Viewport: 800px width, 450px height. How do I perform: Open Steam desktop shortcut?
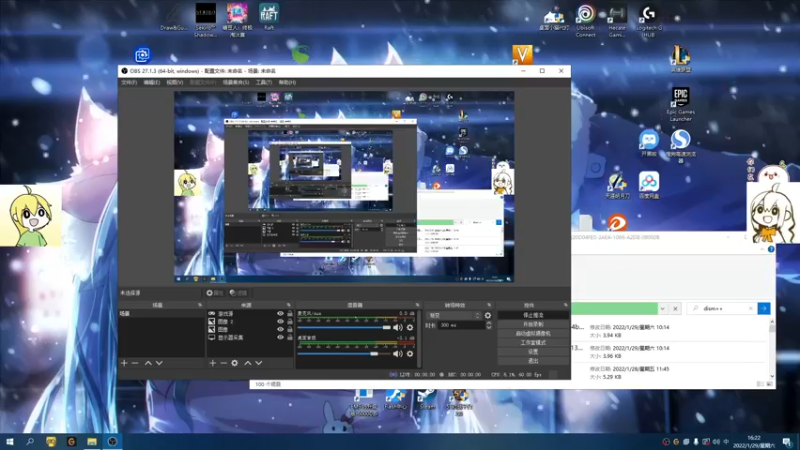click(x=427, y=400)
